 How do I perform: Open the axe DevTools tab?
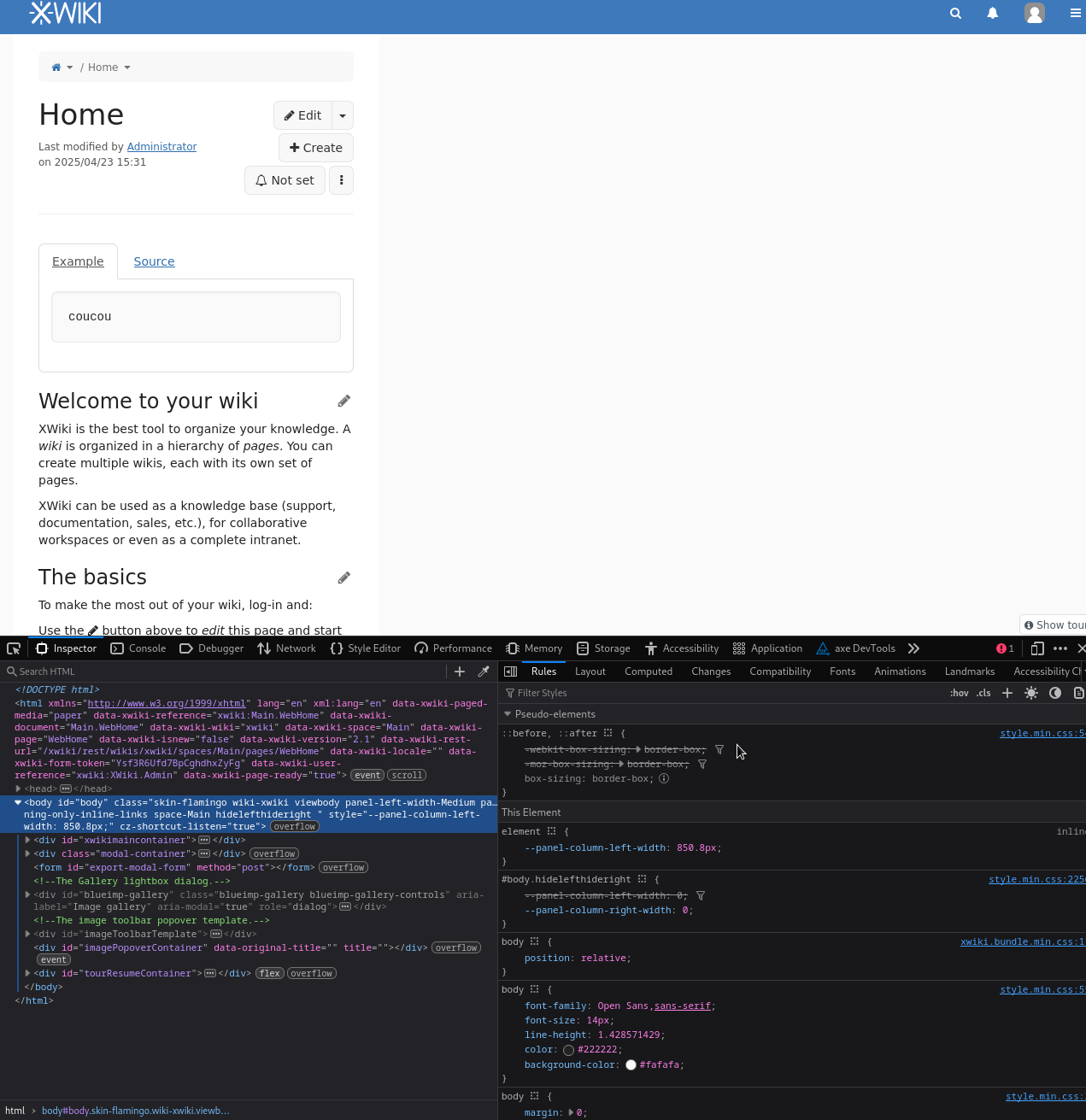[x=855, y=648]
